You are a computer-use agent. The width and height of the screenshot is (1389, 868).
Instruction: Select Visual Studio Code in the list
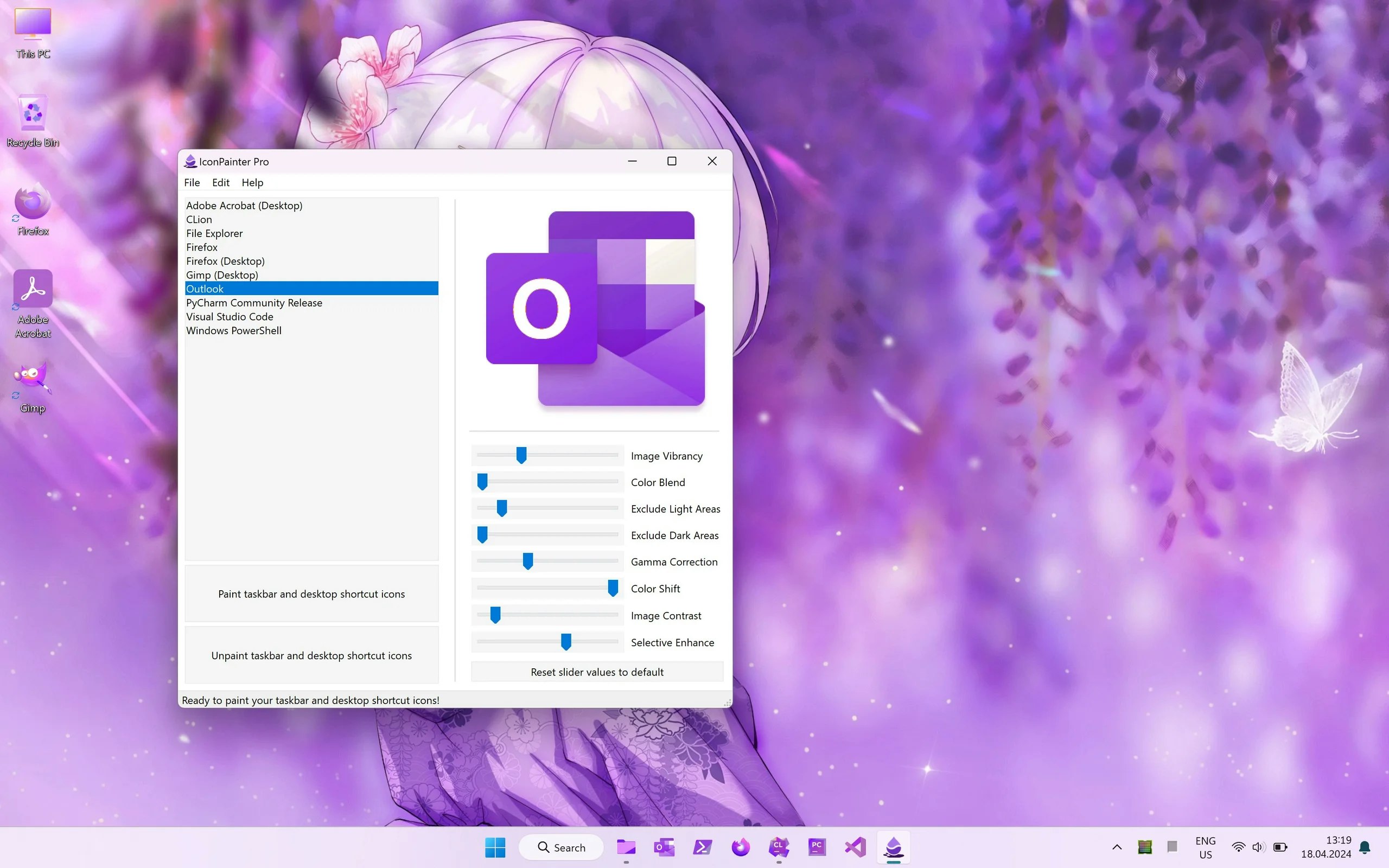(311, 316)
